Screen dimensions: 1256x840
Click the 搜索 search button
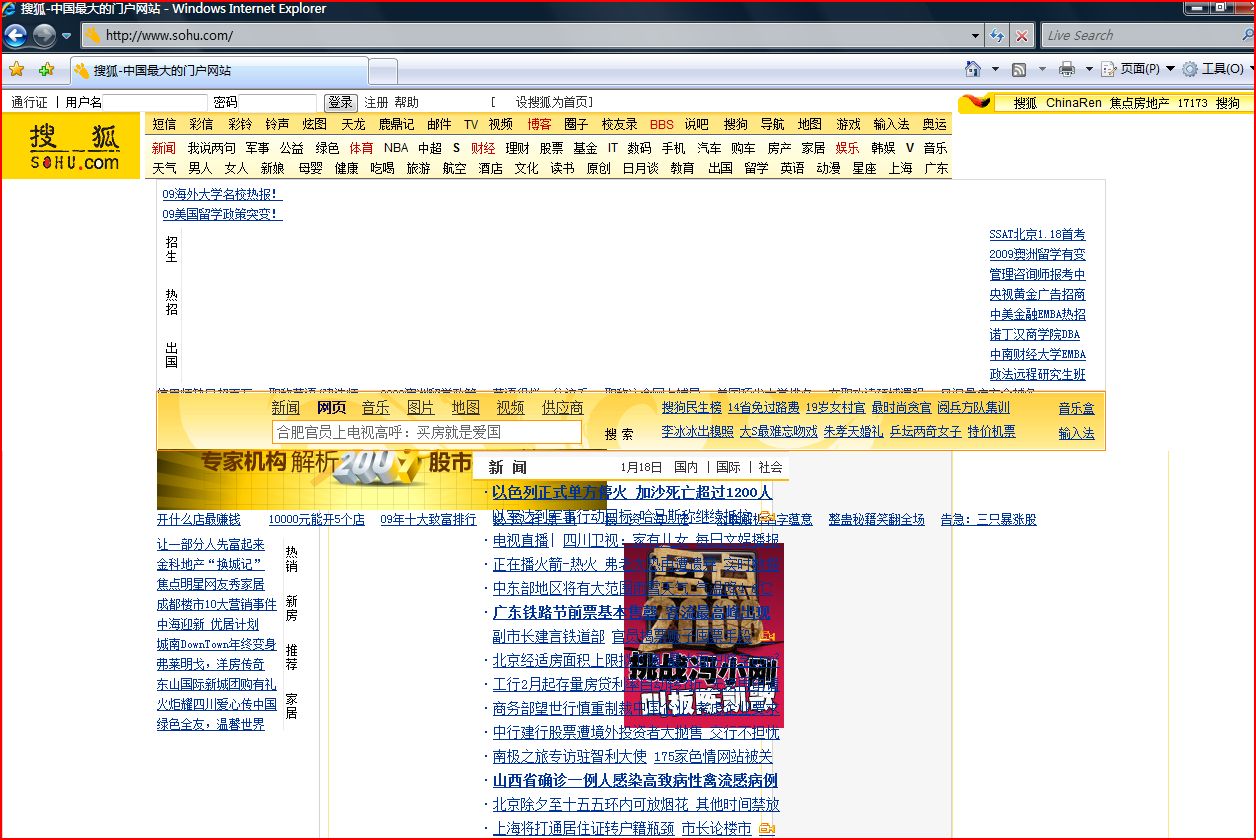pyautogui.click(x=619, y=434)
